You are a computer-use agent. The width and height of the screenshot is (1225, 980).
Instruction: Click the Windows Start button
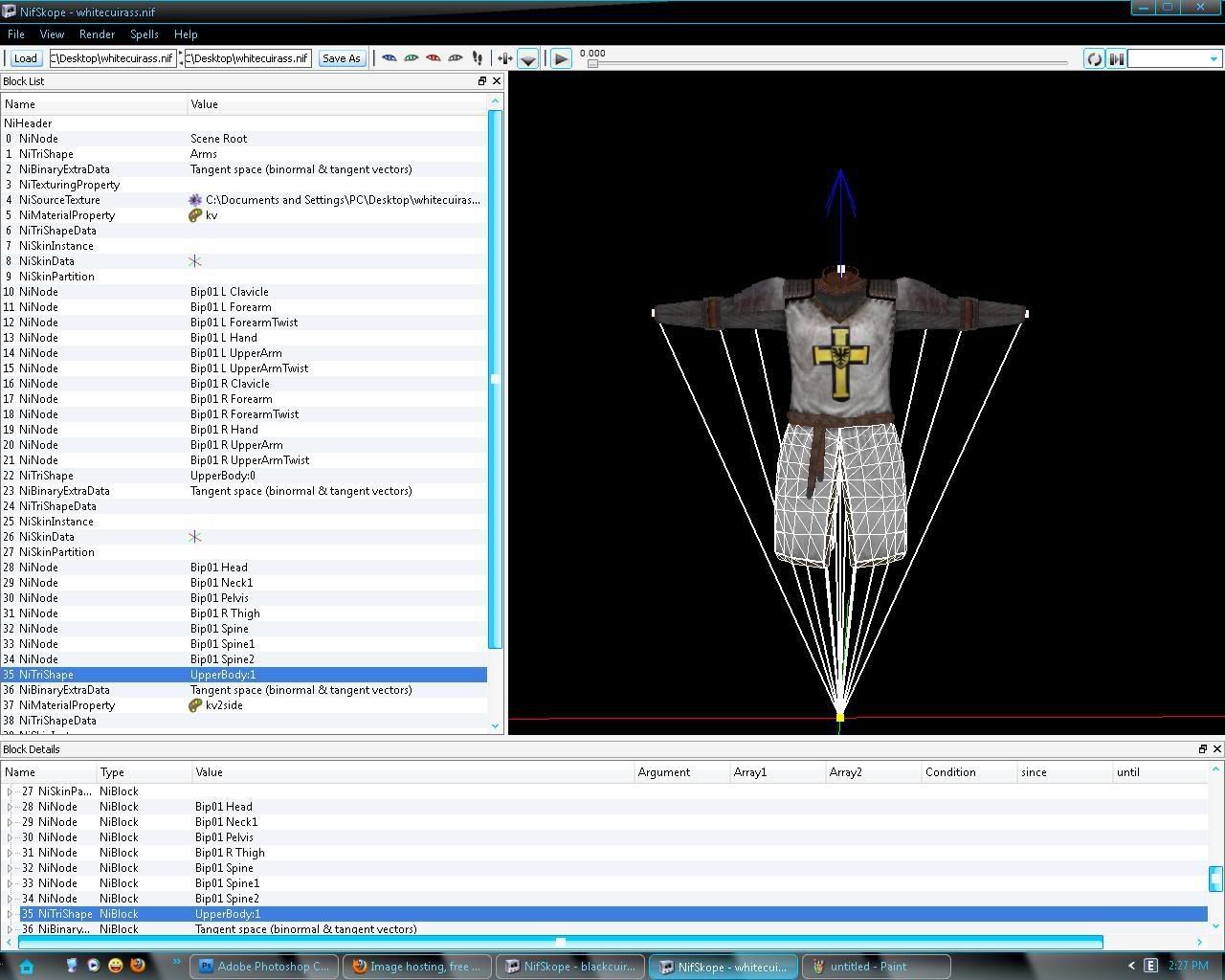pos(27,967)
